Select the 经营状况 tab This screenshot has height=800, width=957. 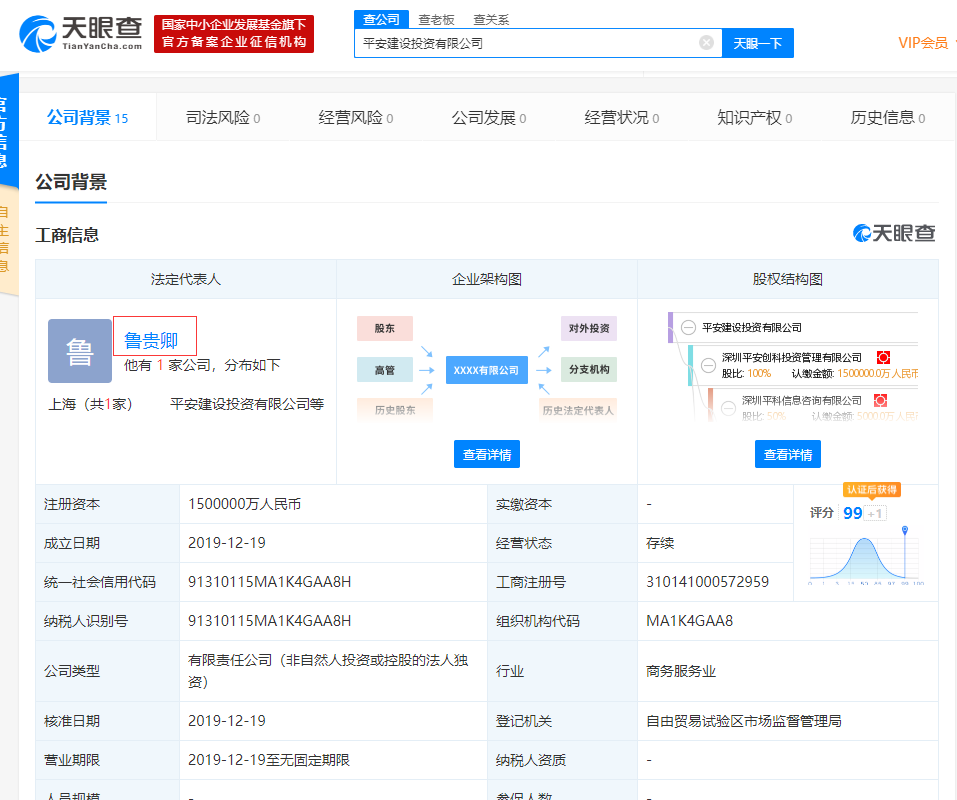[622, 118]
